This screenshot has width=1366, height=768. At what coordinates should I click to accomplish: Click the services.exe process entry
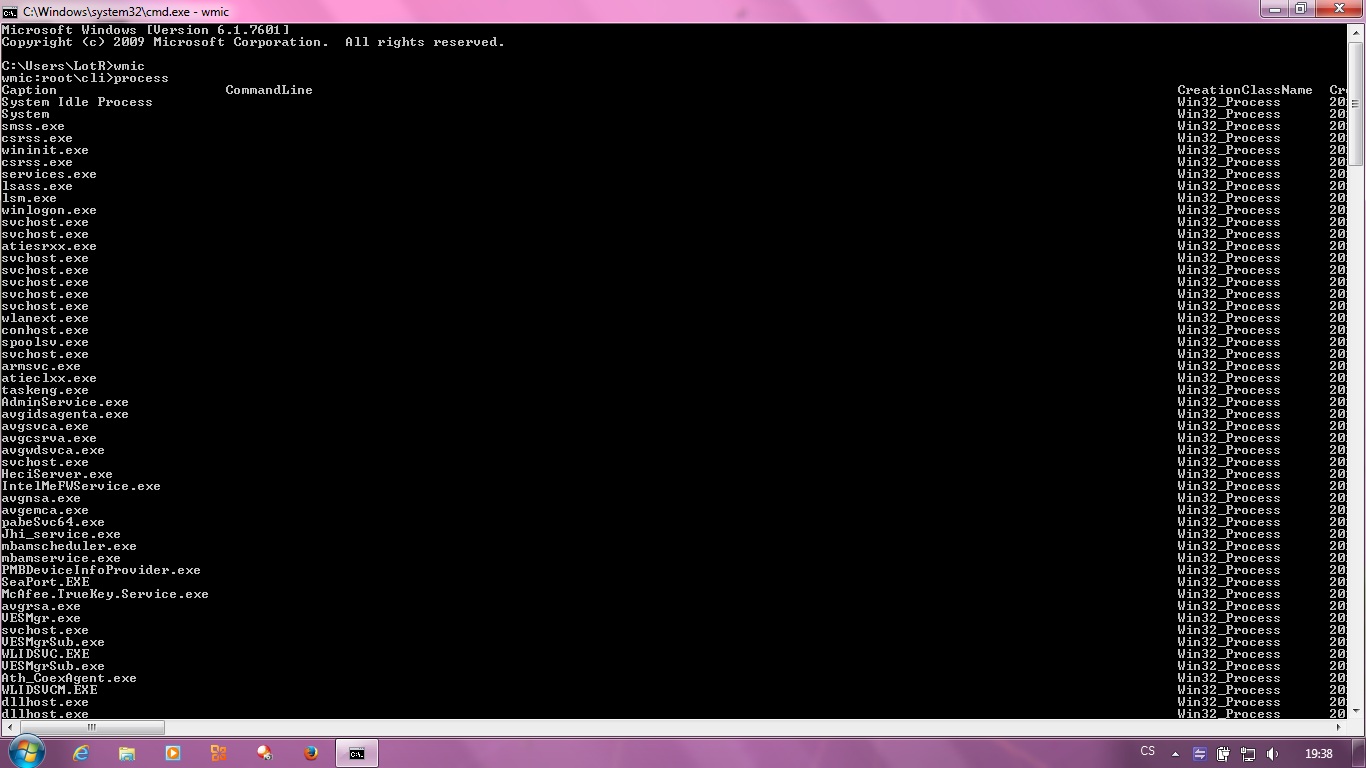tap(49, 174)
